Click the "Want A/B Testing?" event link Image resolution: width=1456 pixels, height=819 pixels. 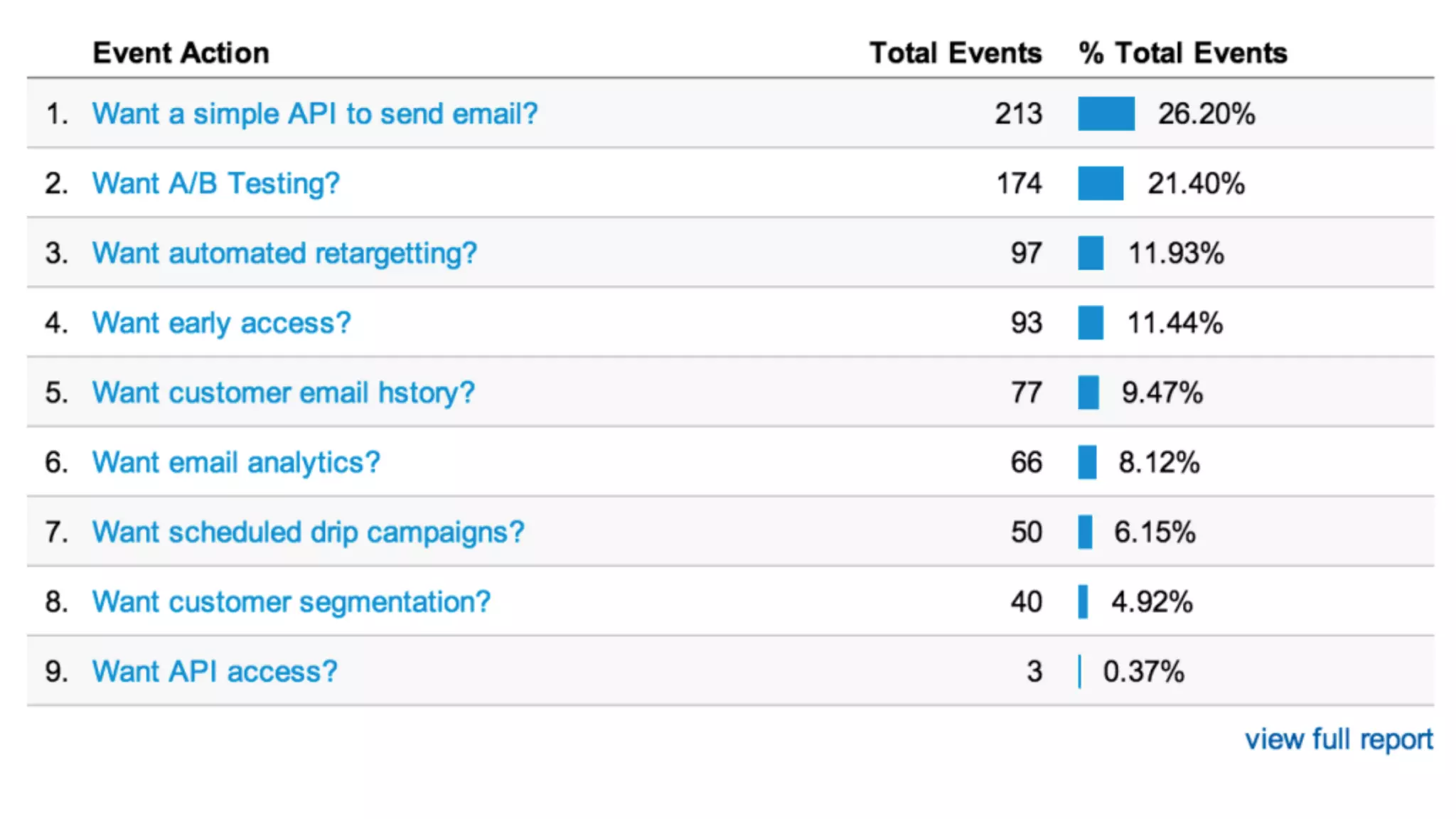click(x=216, y=183)
